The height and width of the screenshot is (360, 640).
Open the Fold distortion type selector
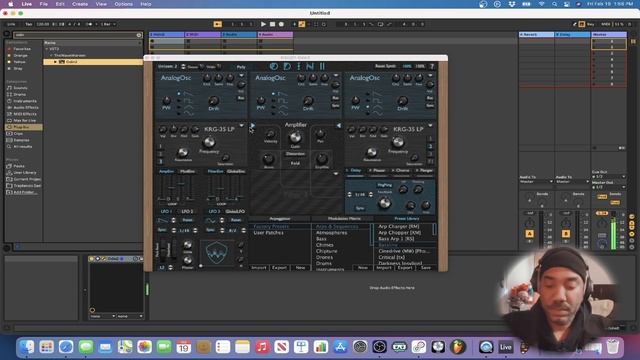tap(295, 163)
